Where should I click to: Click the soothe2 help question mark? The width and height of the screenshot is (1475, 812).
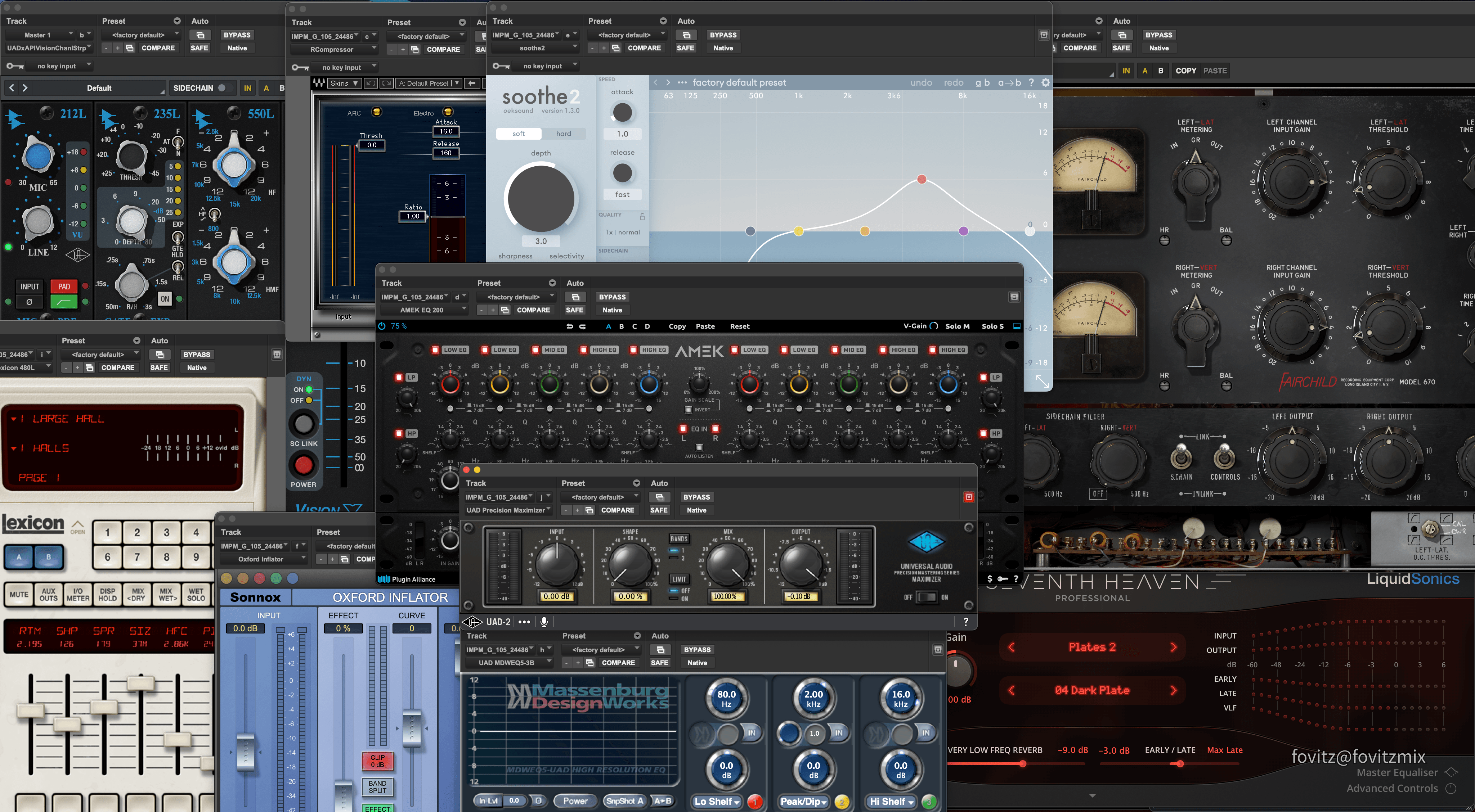pos(1031,82)
